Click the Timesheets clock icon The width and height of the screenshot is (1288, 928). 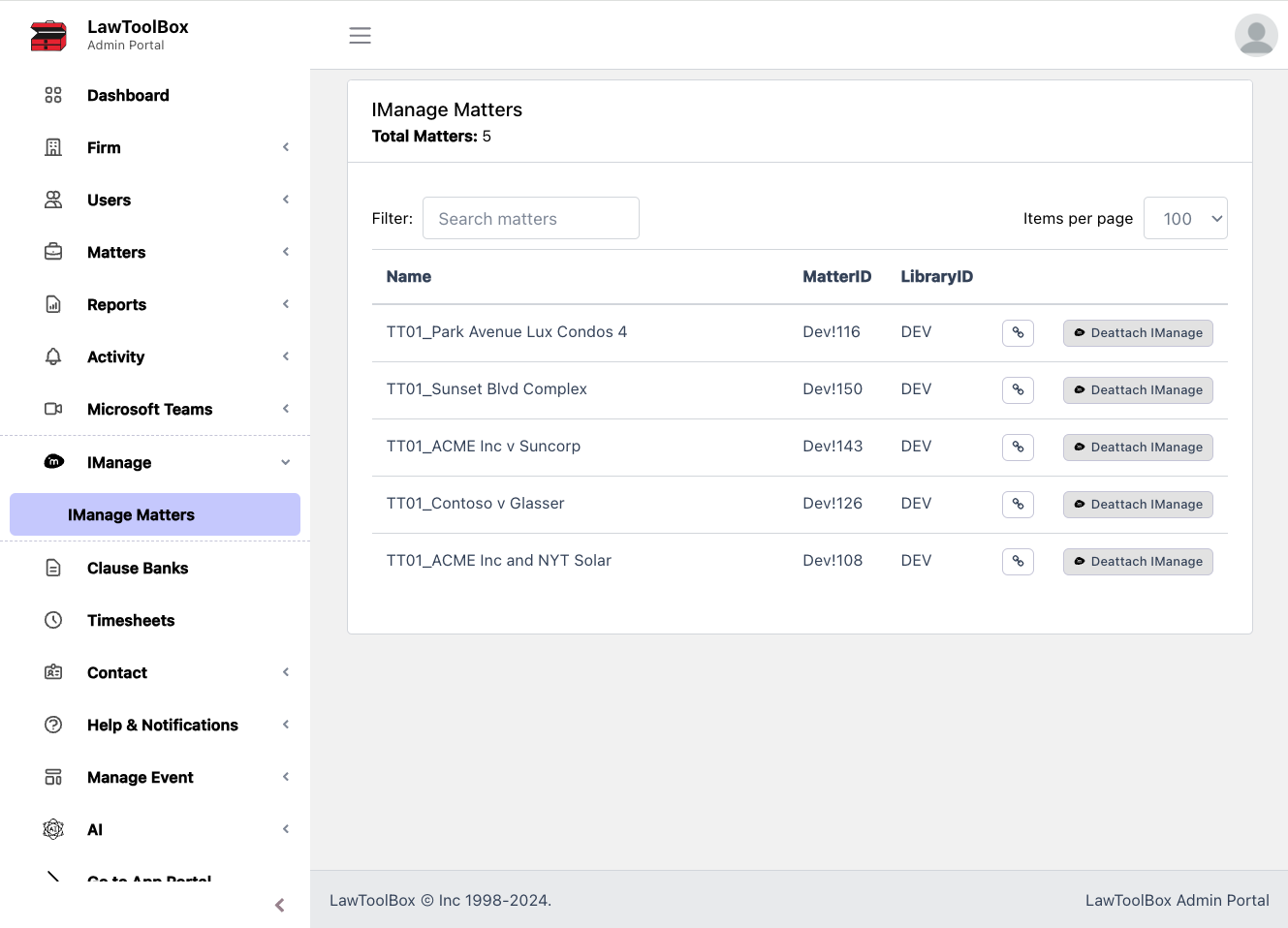pyautogui.click(x=53, y=620)
